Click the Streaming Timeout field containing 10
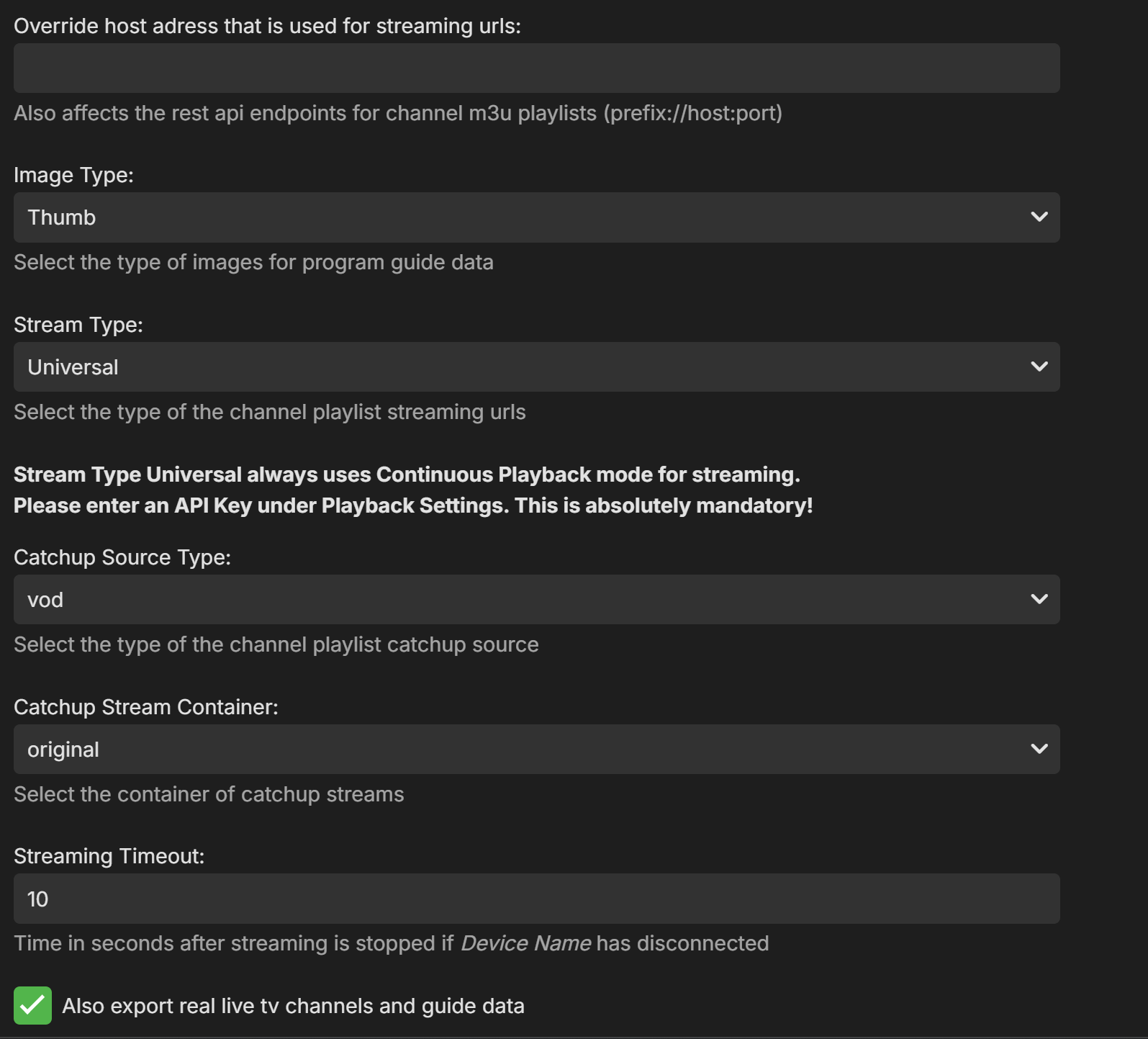The image size is (1148, 1039). [x=536, y=899]
